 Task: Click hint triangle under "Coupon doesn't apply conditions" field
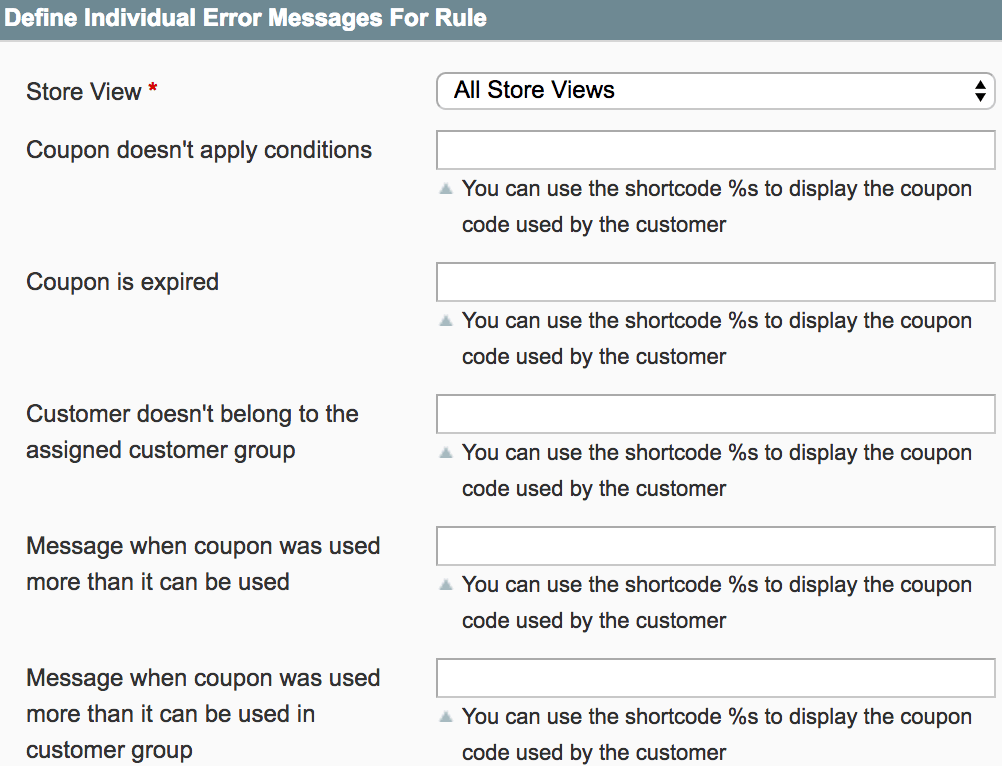click(446, 189)
